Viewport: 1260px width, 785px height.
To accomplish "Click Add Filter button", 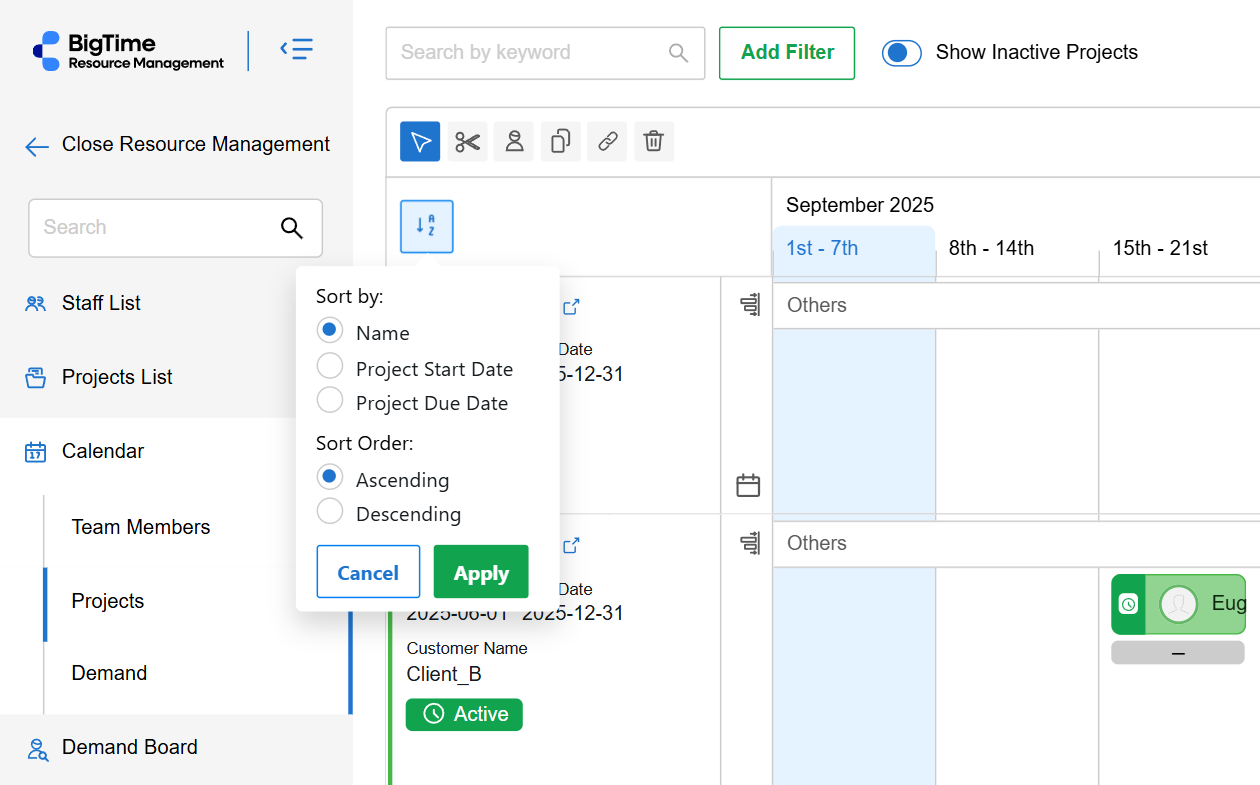I will pos(787,53).
